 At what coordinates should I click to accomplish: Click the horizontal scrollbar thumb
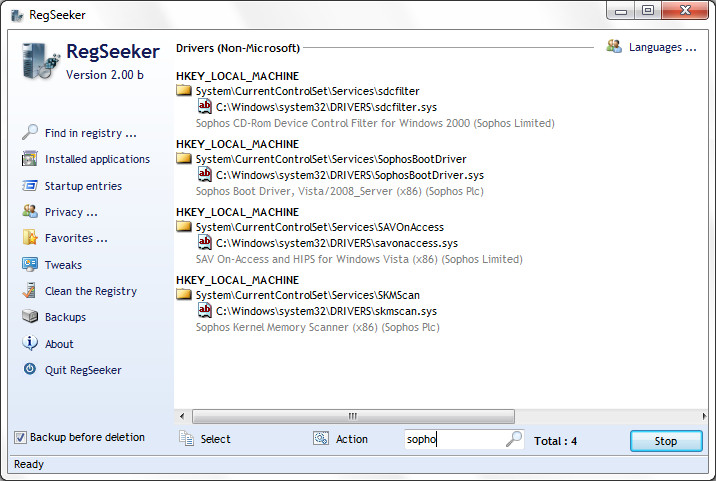tap(353, 416)
